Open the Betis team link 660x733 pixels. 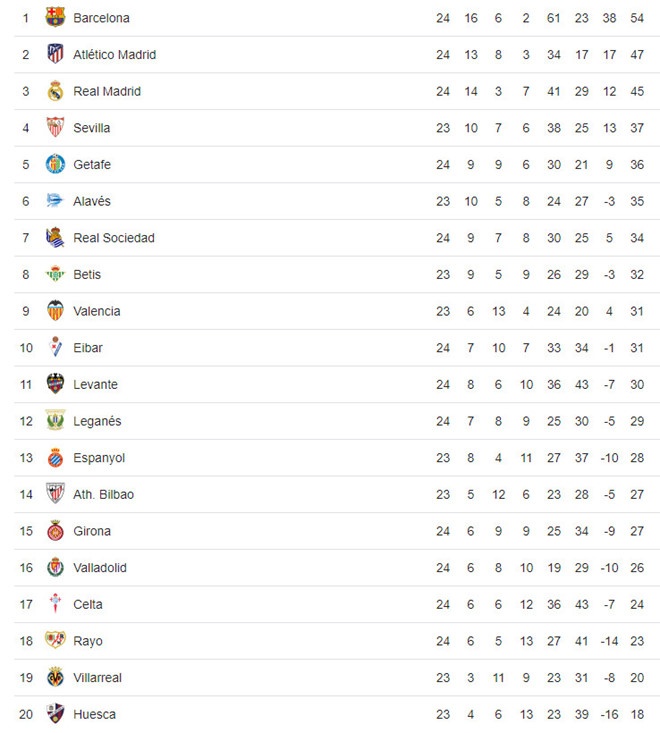click(x=87, y=274)
